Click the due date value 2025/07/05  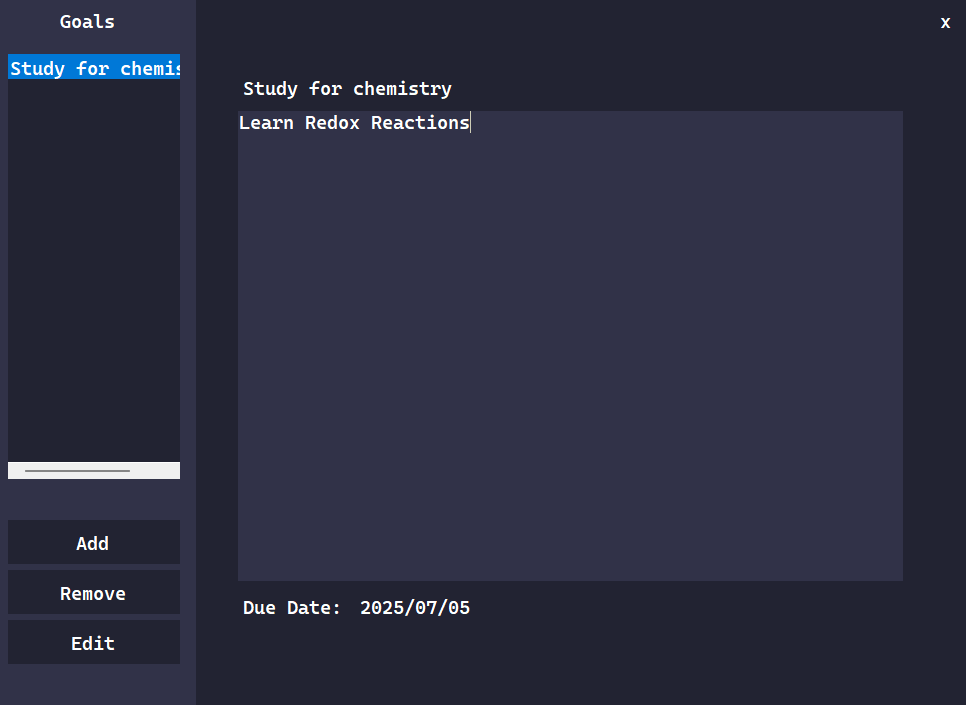coord(415,608)
